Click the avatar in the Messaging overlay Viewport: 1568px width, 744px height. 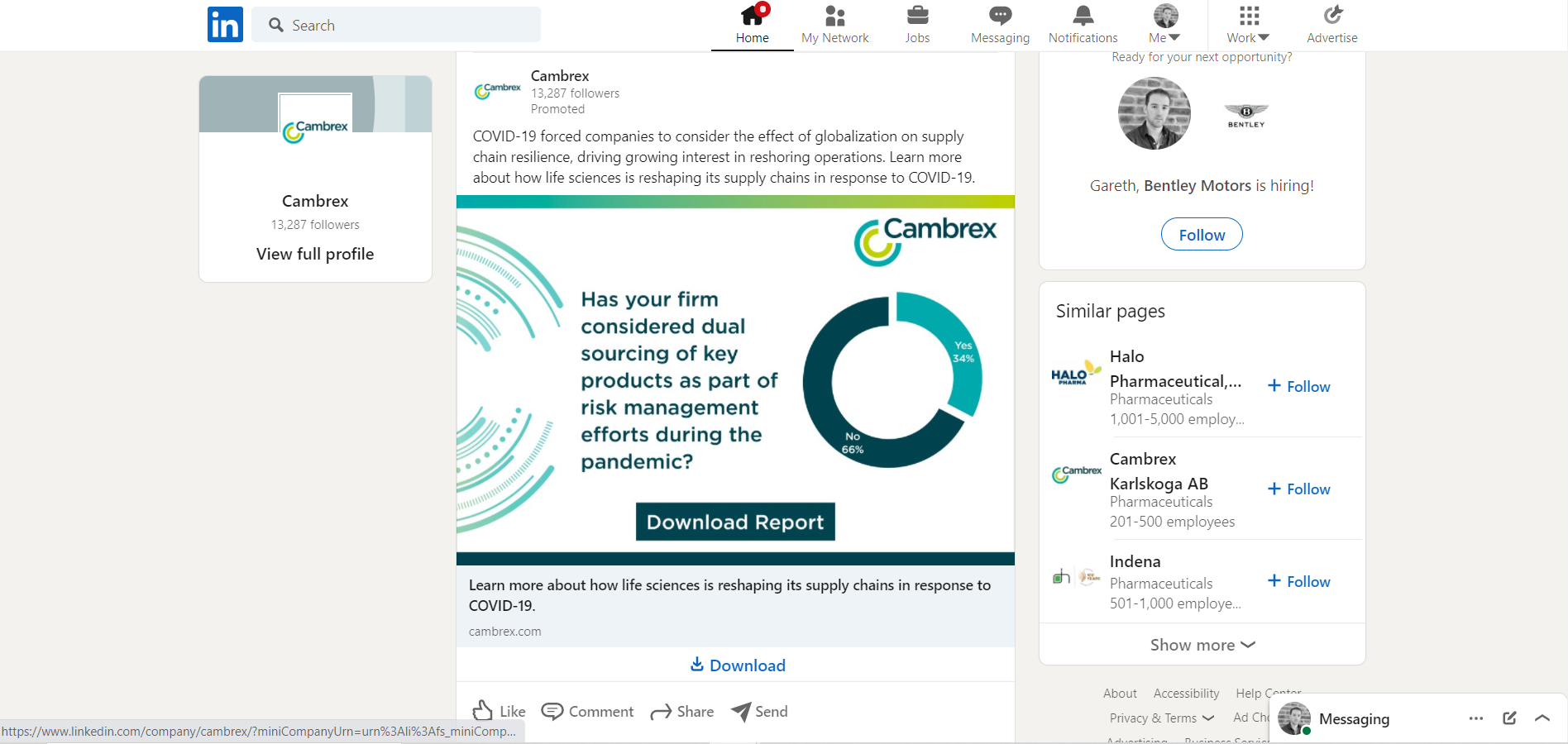click(x=1294, y=718)
